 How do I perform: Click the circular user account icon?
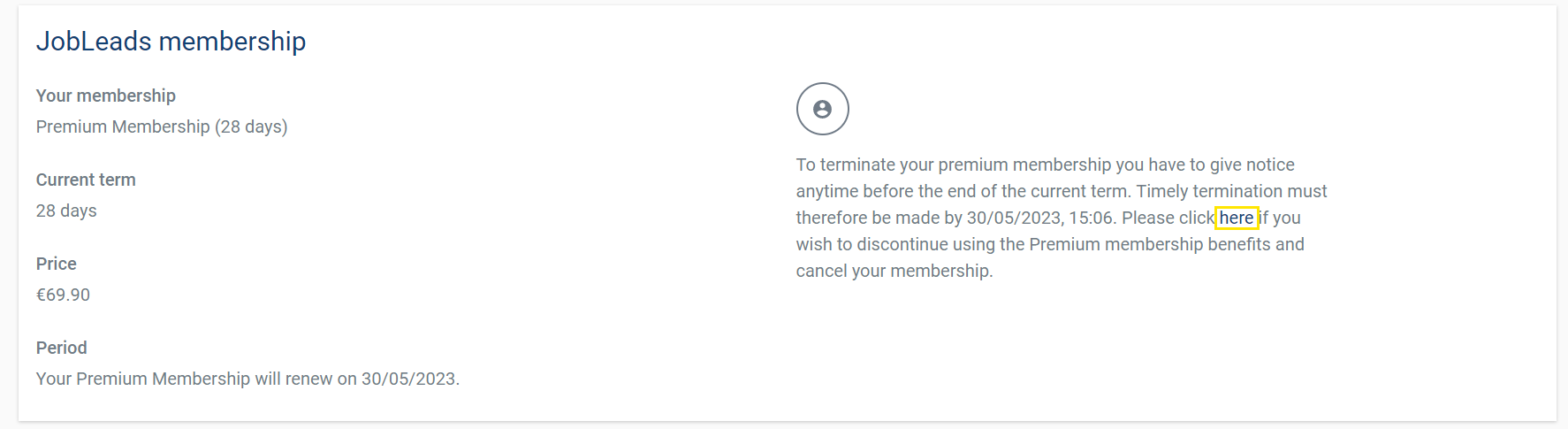822,109
